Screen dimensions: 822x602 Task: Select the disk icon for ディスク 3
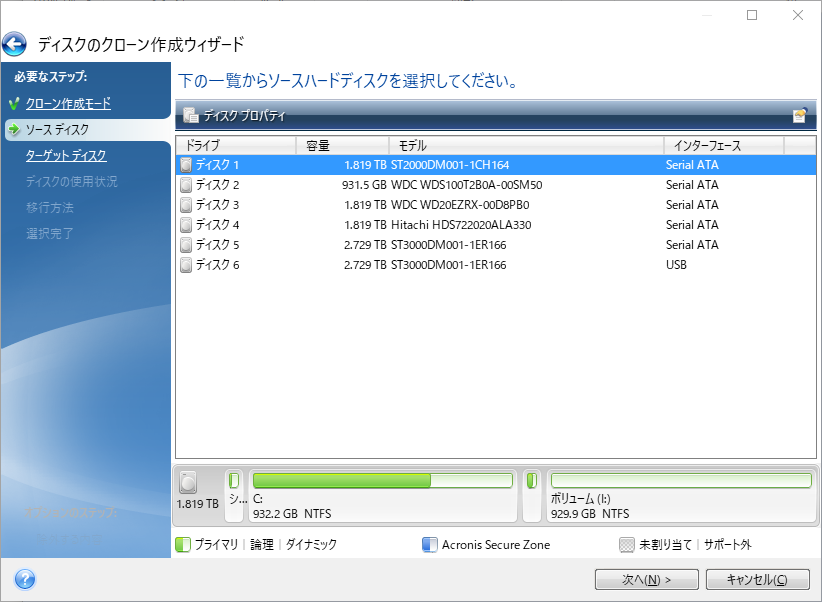(x=186, y=205)
